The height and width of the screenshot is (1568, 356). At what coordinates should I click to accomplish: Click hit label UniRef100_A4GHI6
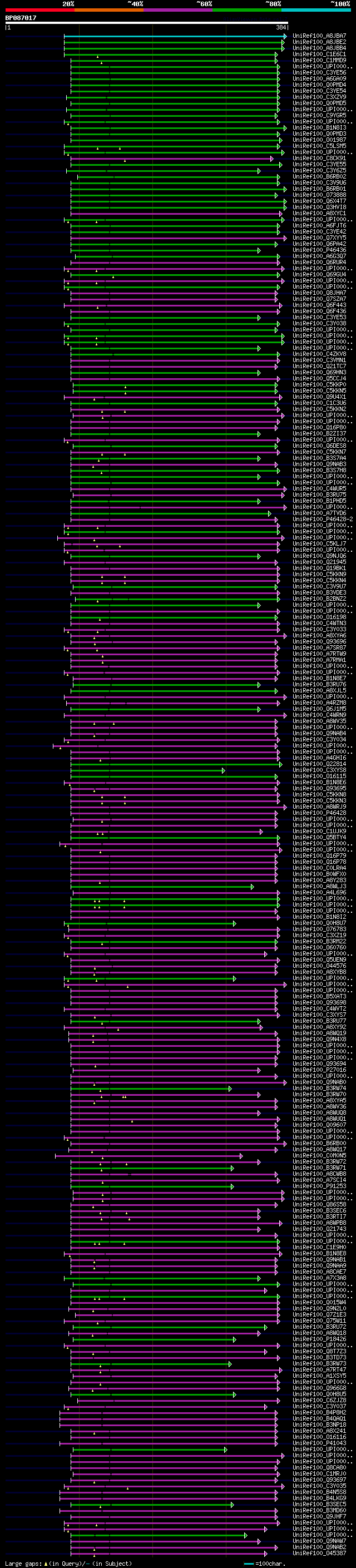(319, 758)
